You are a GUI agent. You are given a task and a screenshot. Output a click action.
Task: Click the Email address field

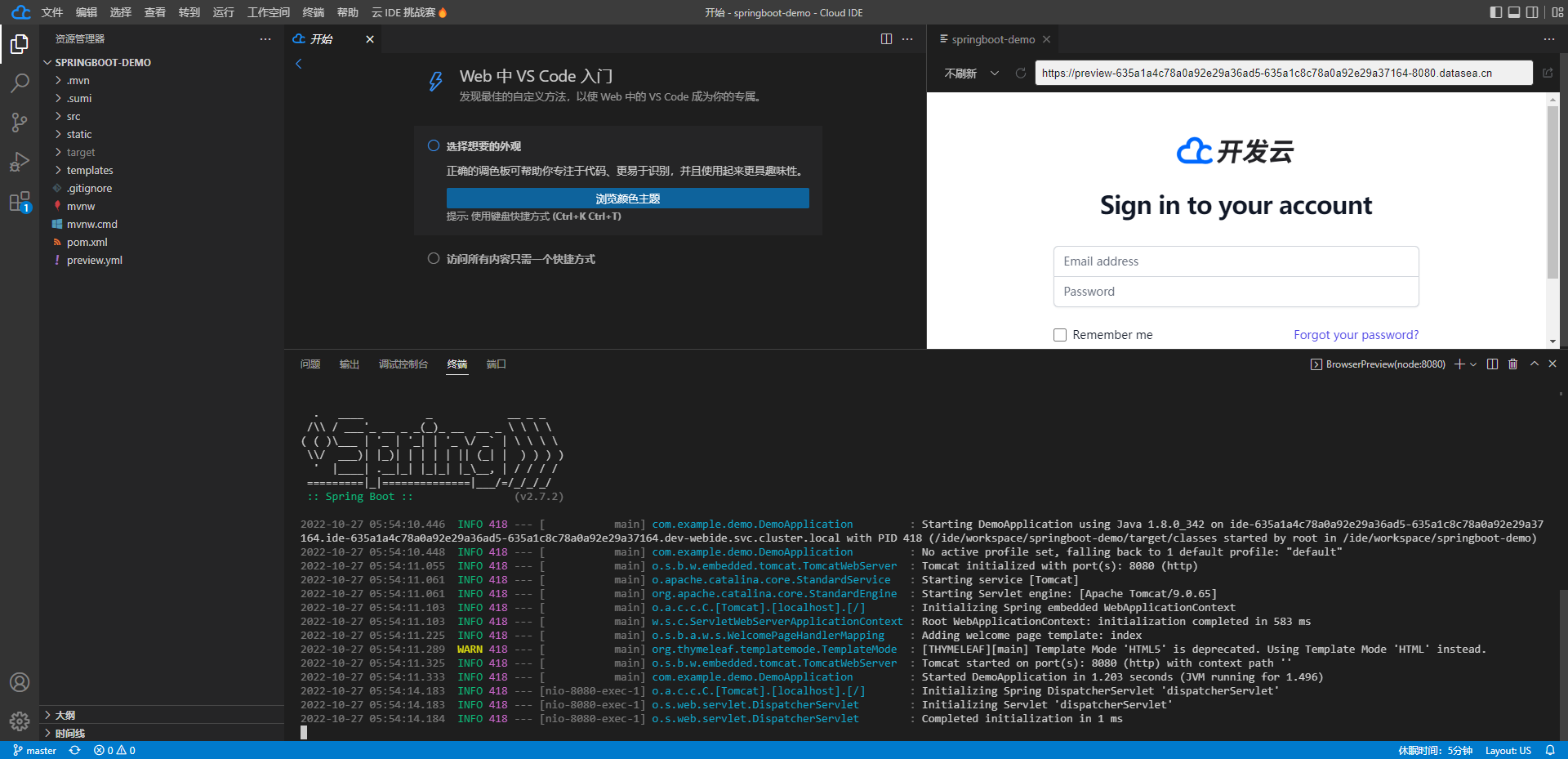point(1236,261)
